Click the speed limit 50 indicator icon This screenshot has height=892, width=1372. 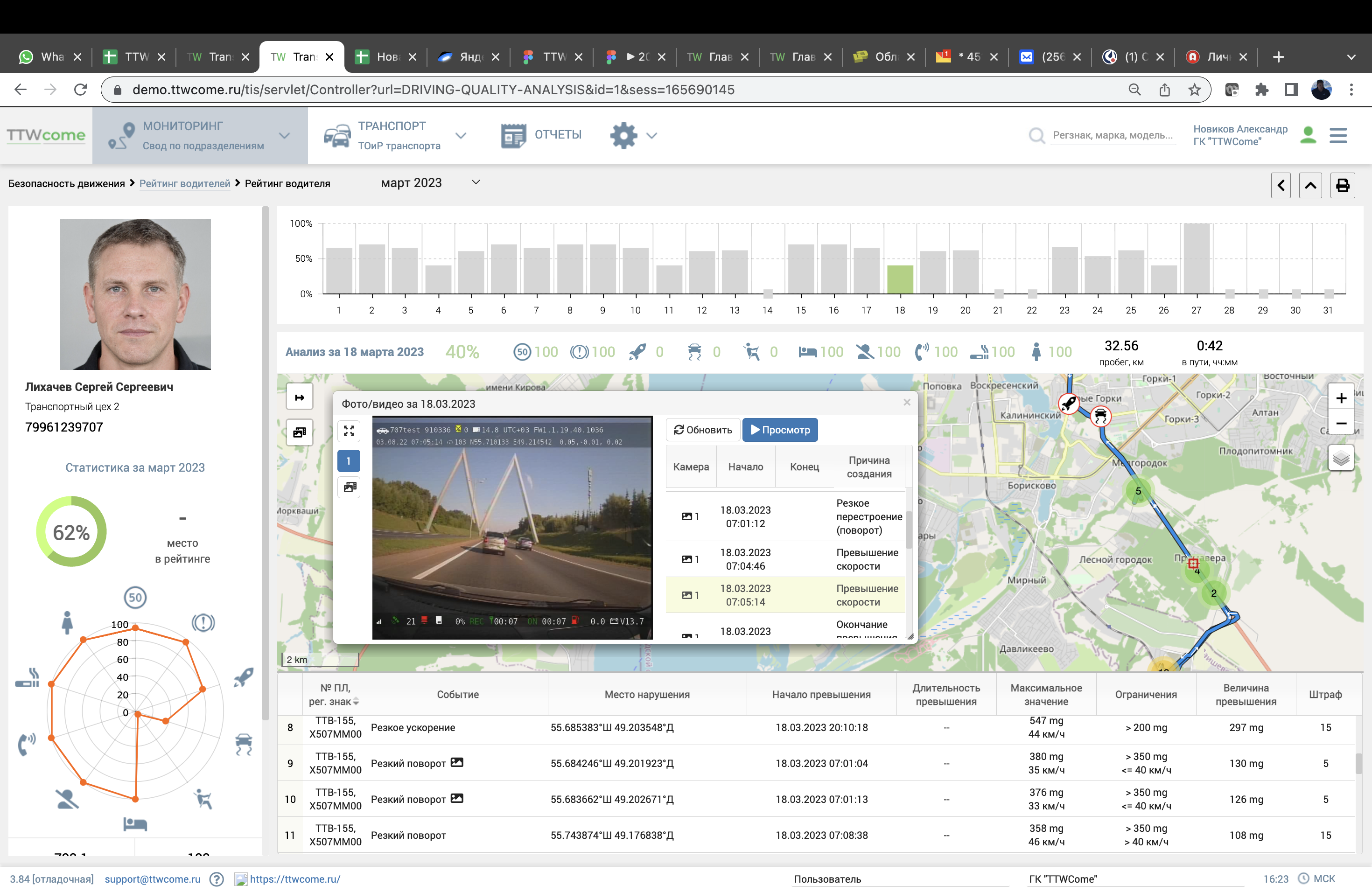(x=522, y=351)
